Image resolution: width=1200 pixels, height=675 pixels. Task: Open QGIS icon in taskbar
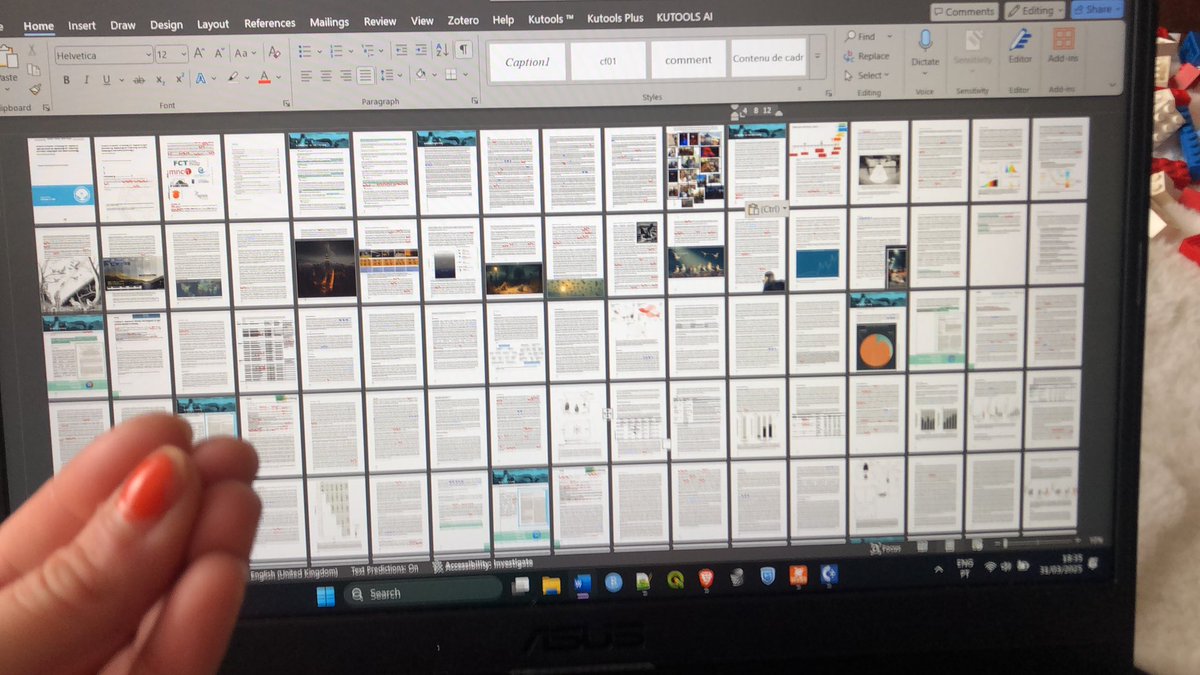pyautogui.click(x=675, y=579)
